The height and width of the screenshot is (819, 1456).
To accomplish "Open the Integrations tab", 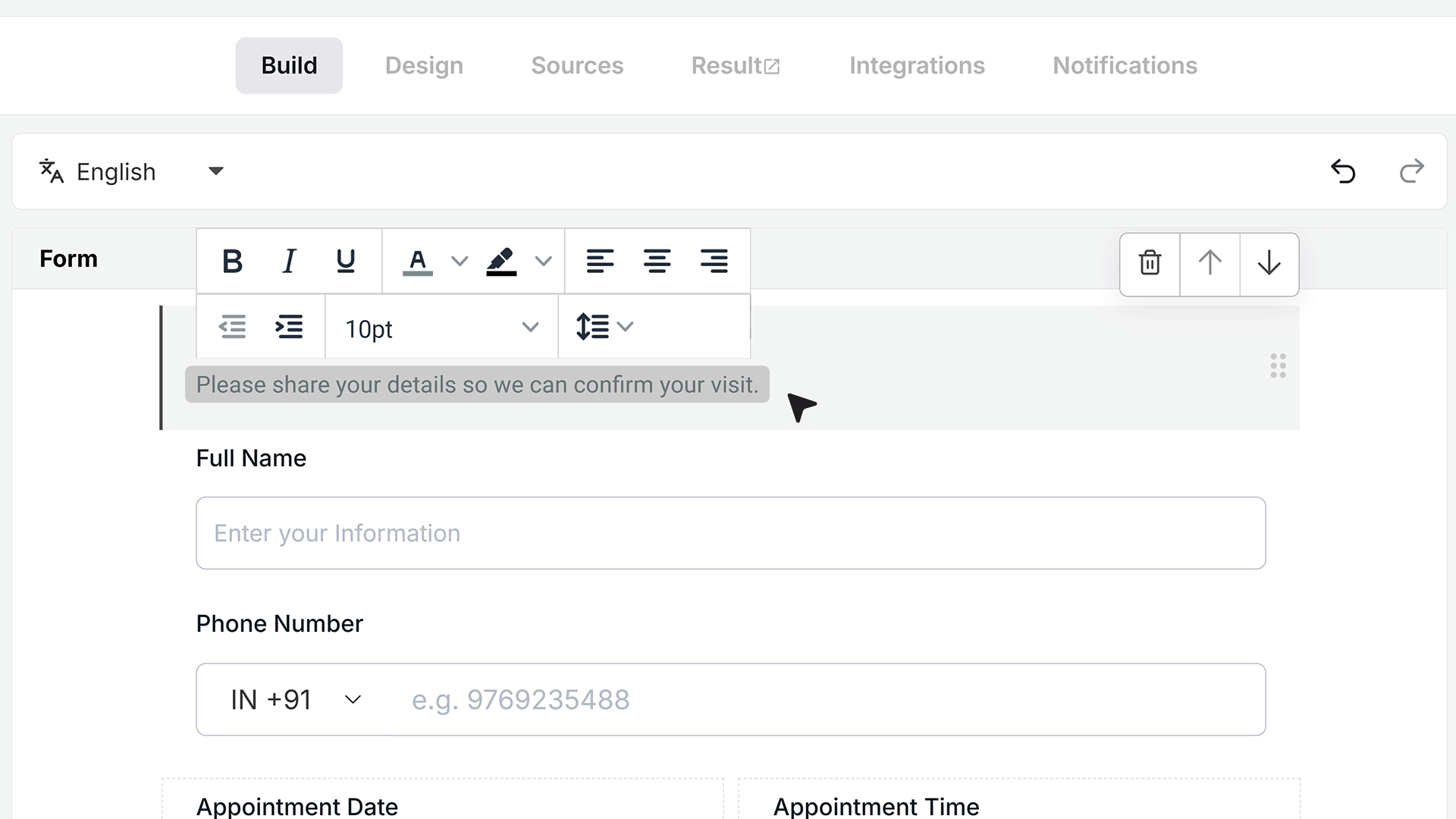I will click(917, 65).
